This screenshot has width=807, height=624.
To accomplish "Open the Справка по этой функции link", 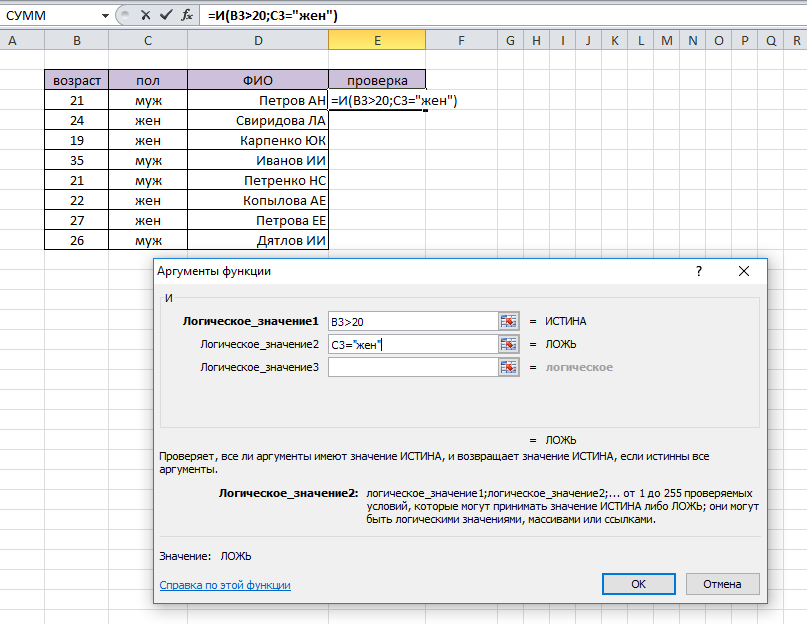I will (x=225, y=585).
